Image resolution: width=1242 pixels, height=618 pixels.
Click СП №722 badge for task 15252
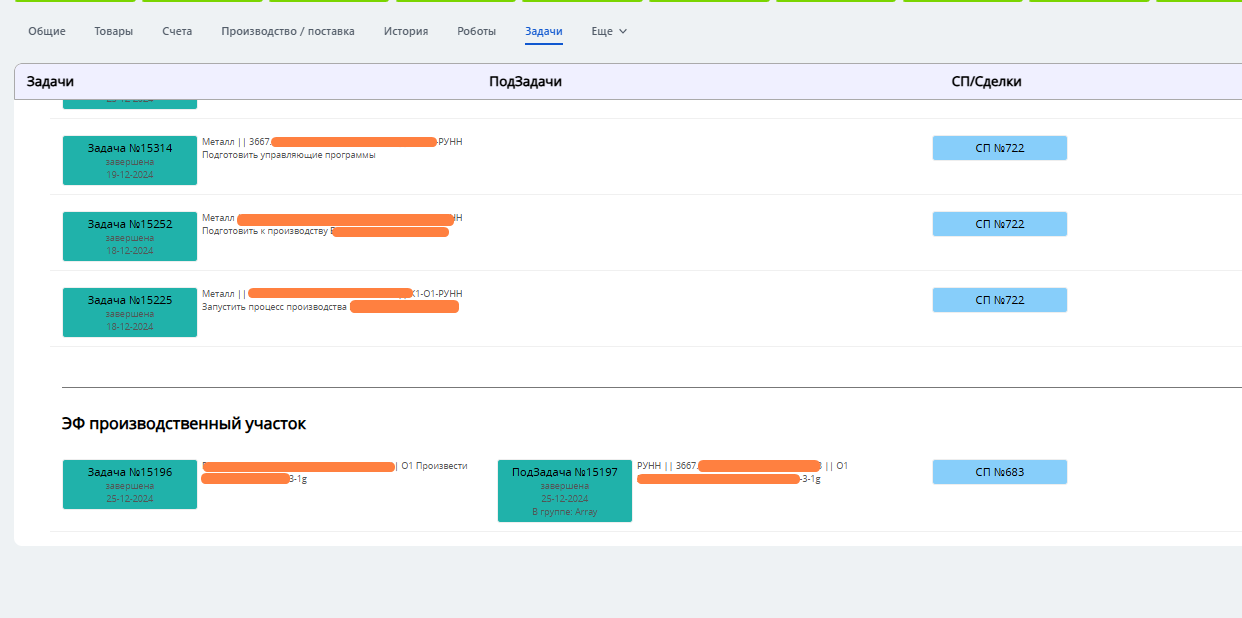point(1000,224)
